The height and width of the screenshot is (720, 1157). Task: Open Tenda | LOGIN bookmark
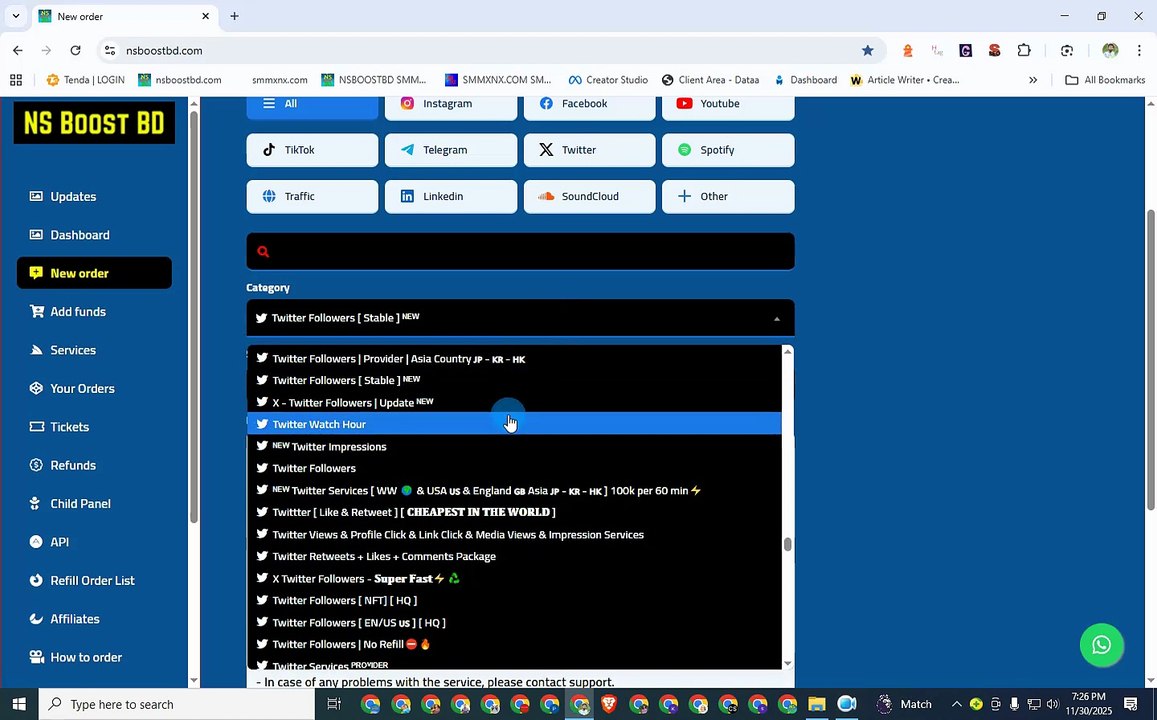(x=86, y=80)
